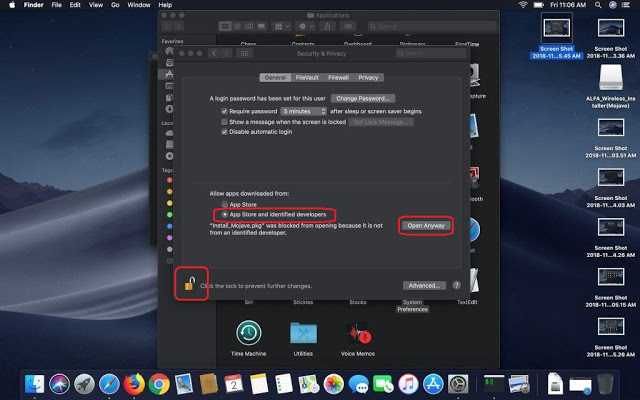Switch to the Firewall tab
This screenshot has height=400, width=640.
point(338,77)
